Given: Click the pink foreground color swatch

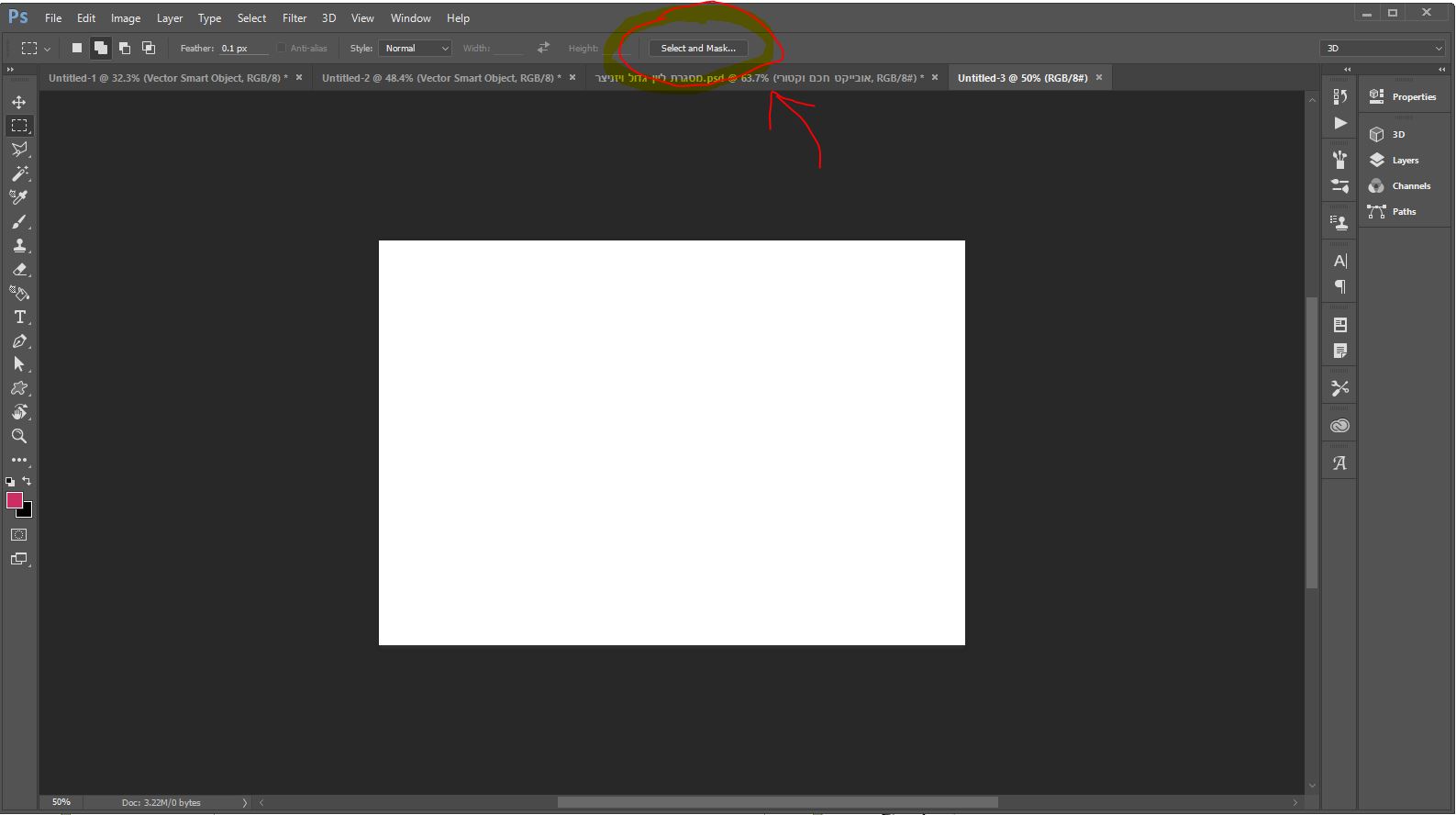Looking at the screenshot, I should coord(14,499).
